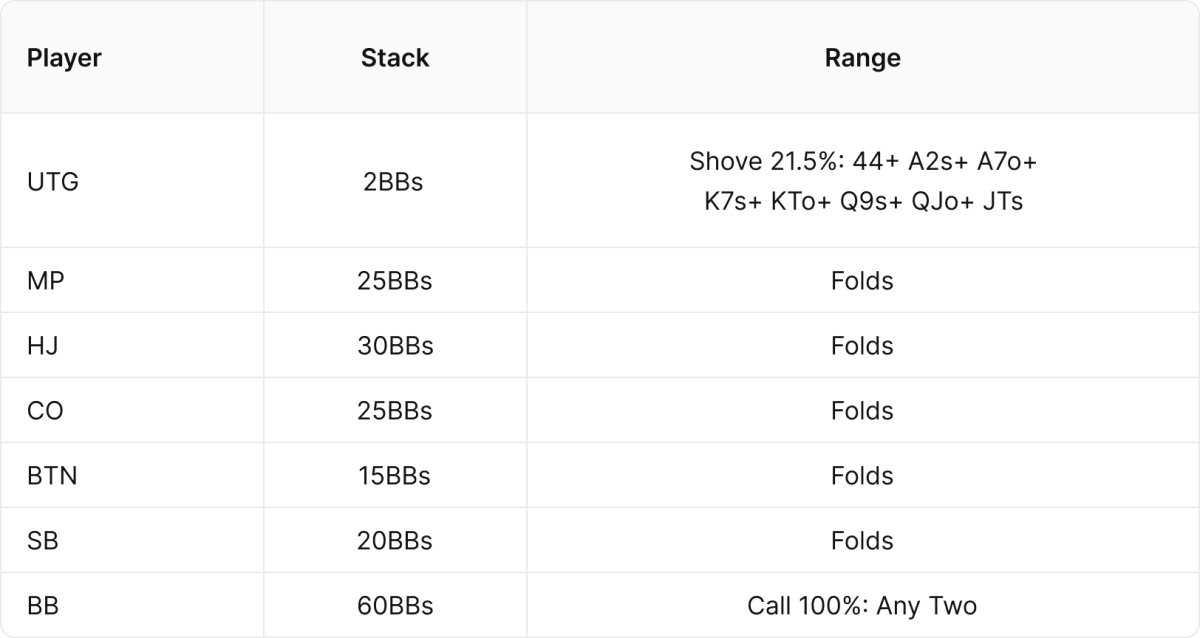This screenshot has width=1200, height=638.
Task: Click the HJ row's Folds range
Action: [862, 346]
